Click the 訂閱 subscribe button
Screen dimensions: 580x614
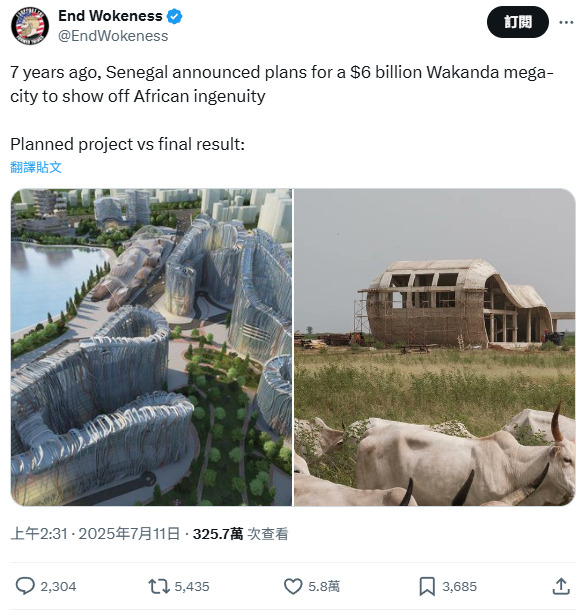518,22
